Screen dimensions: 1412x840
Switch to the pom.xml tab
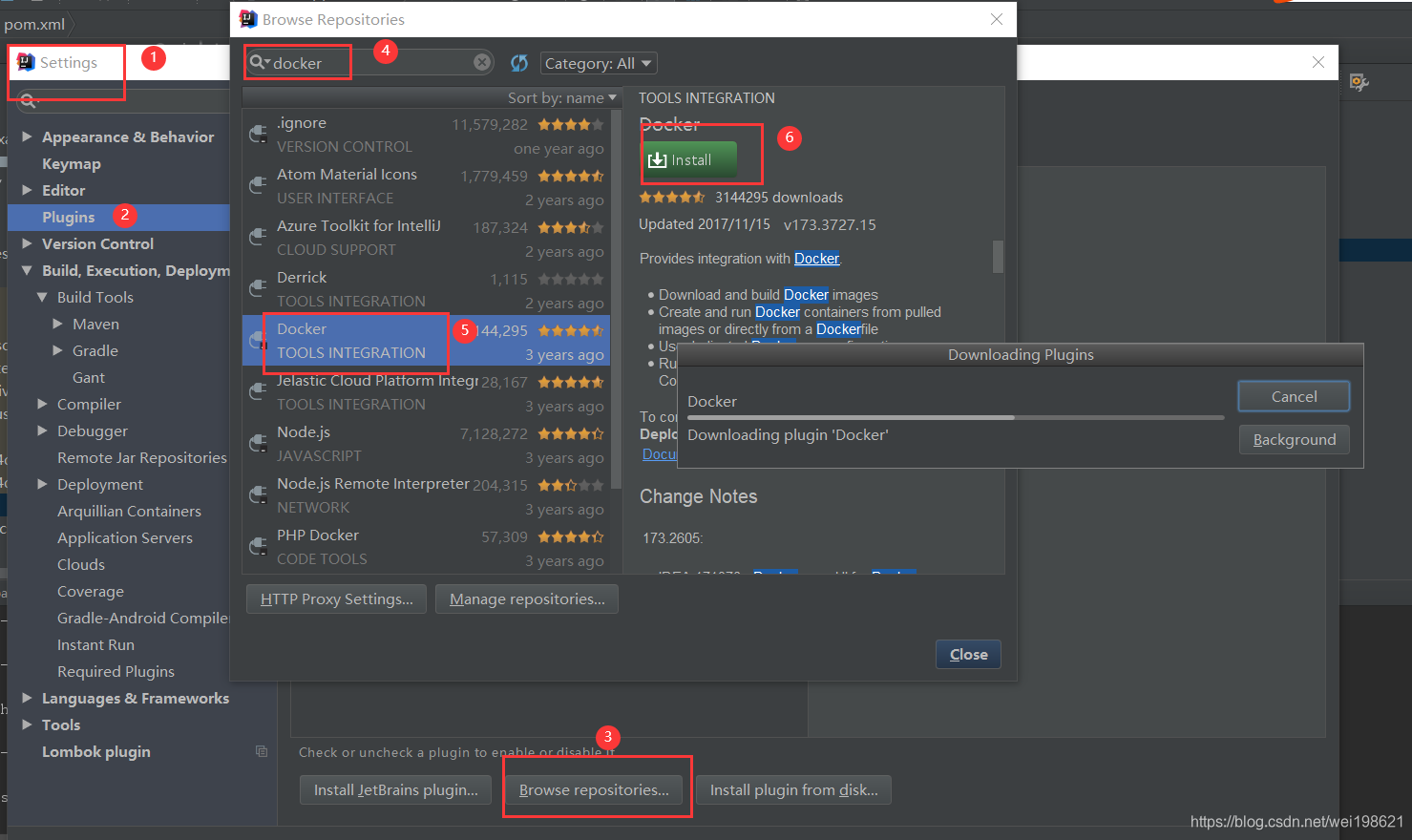35,24
